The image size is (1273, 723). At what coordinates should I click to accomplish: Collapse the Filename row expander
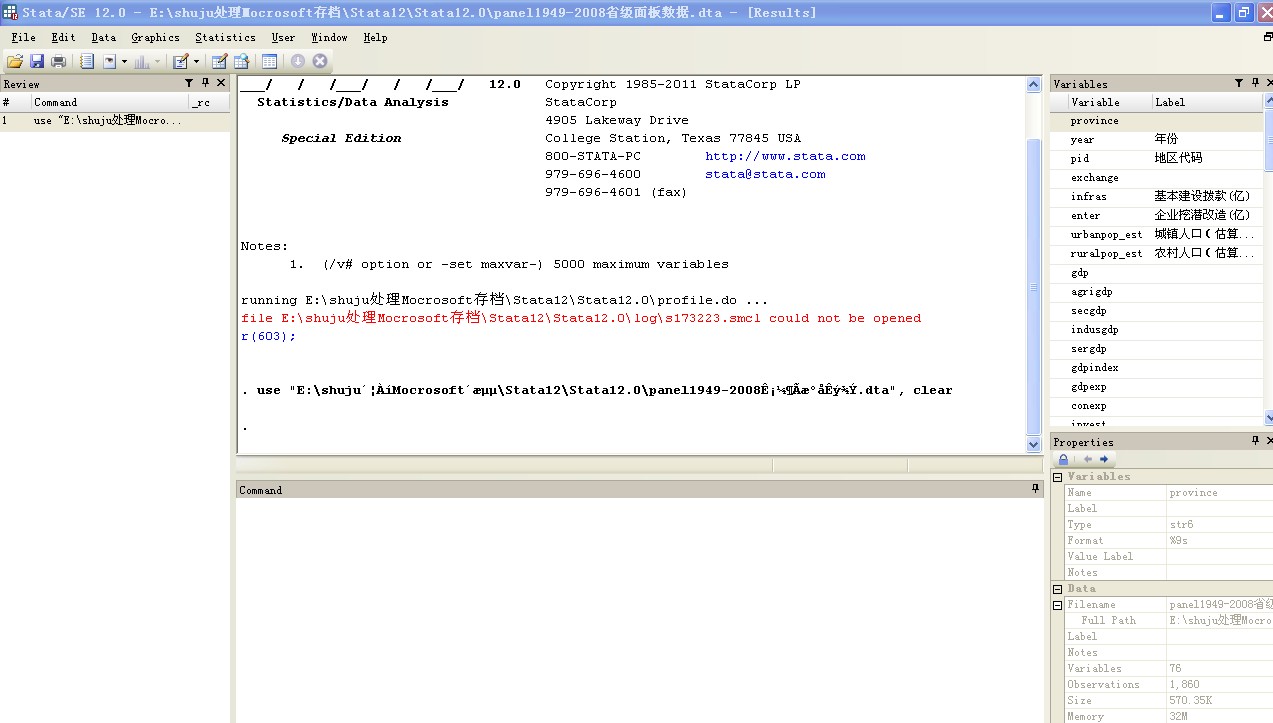point(1057,605)
